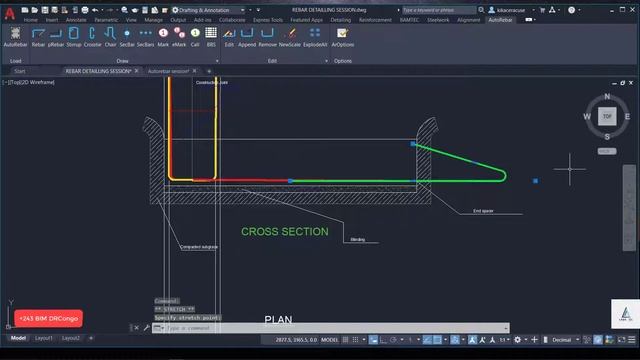Toggle ortho mode in status bar
This screenshot has height=360, width=640.
pos(383,340)
